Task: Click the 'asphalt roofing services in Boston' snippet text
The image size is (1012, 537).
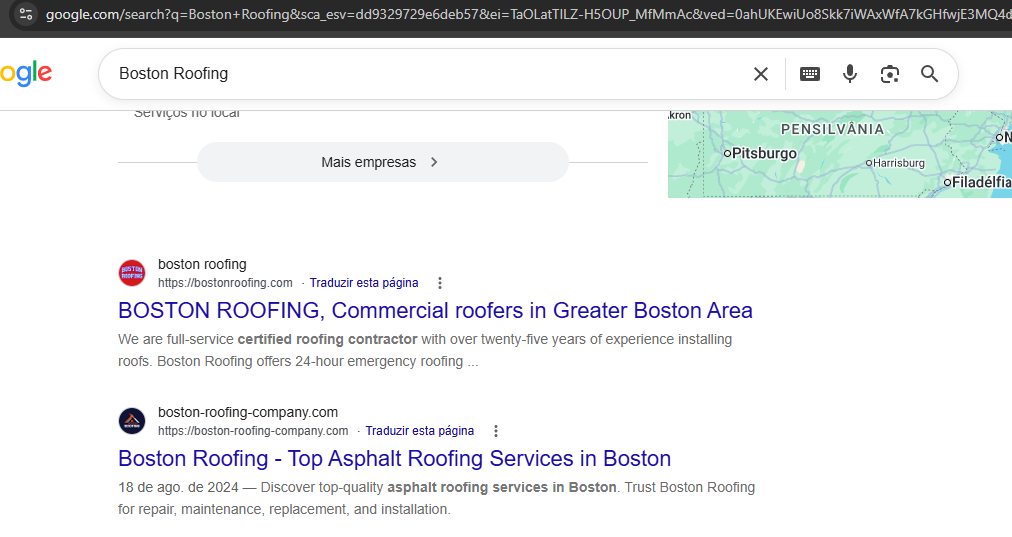Action: coord(501,487)
